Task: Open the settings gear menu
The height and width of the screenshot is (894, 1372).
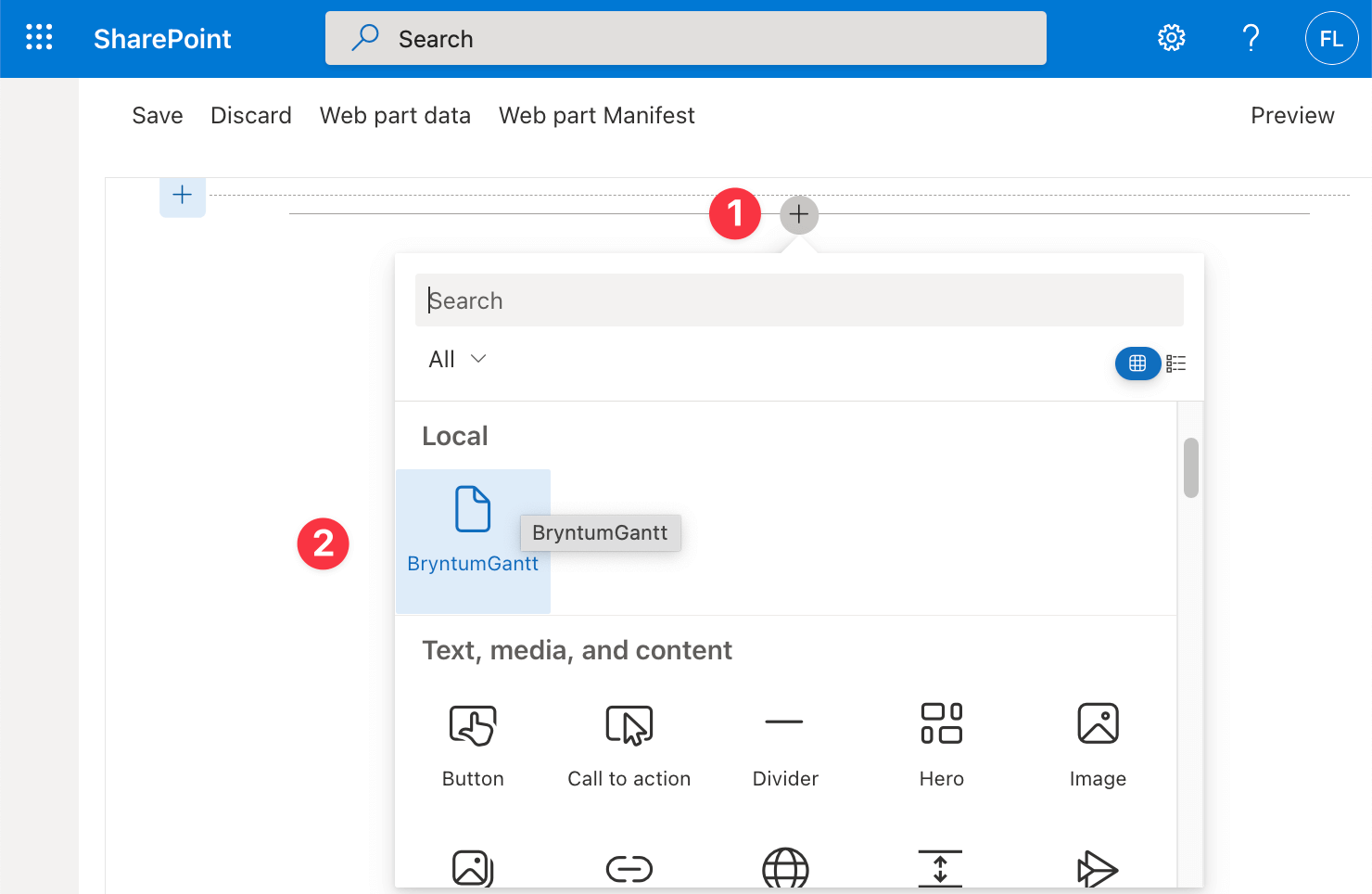Action: (1172, 38)
